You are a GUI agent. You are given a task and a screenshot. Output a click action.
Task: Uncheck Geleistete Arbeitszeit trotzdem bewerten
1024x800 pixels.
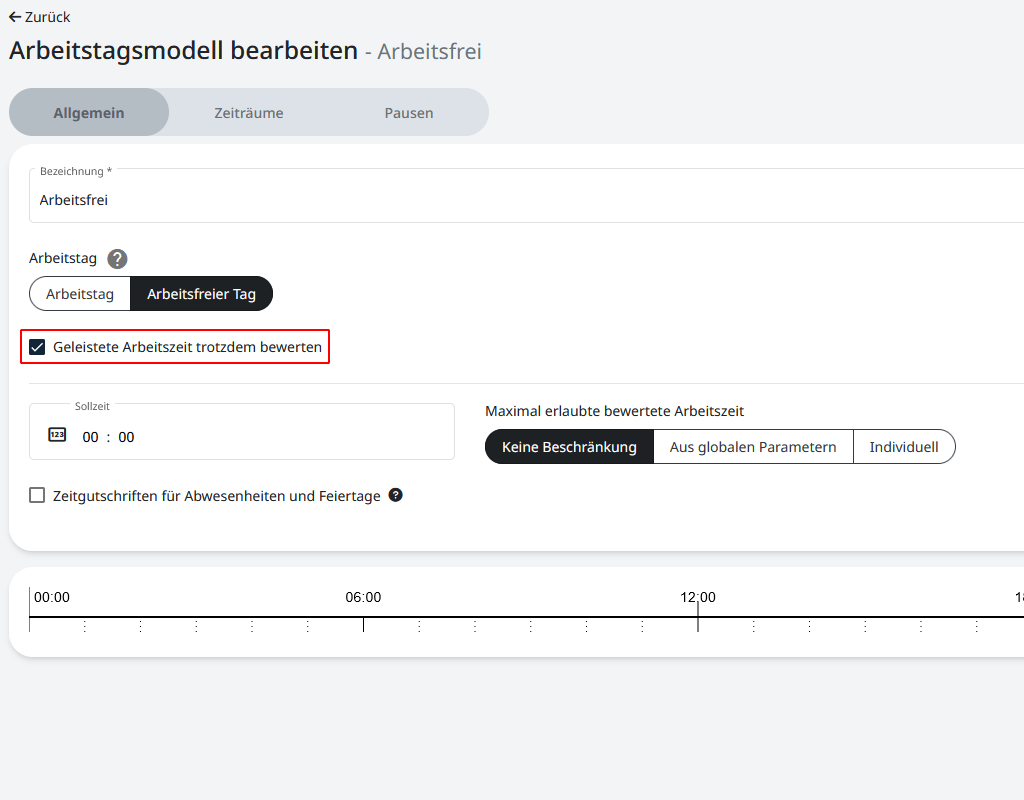37,347
